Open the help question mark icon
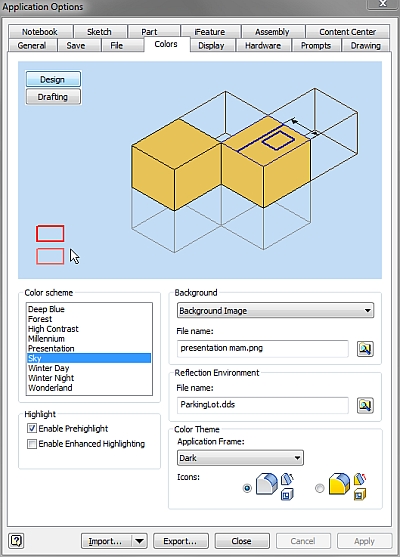The width and height of the screenshot is (400, 557). click(16, 541)
